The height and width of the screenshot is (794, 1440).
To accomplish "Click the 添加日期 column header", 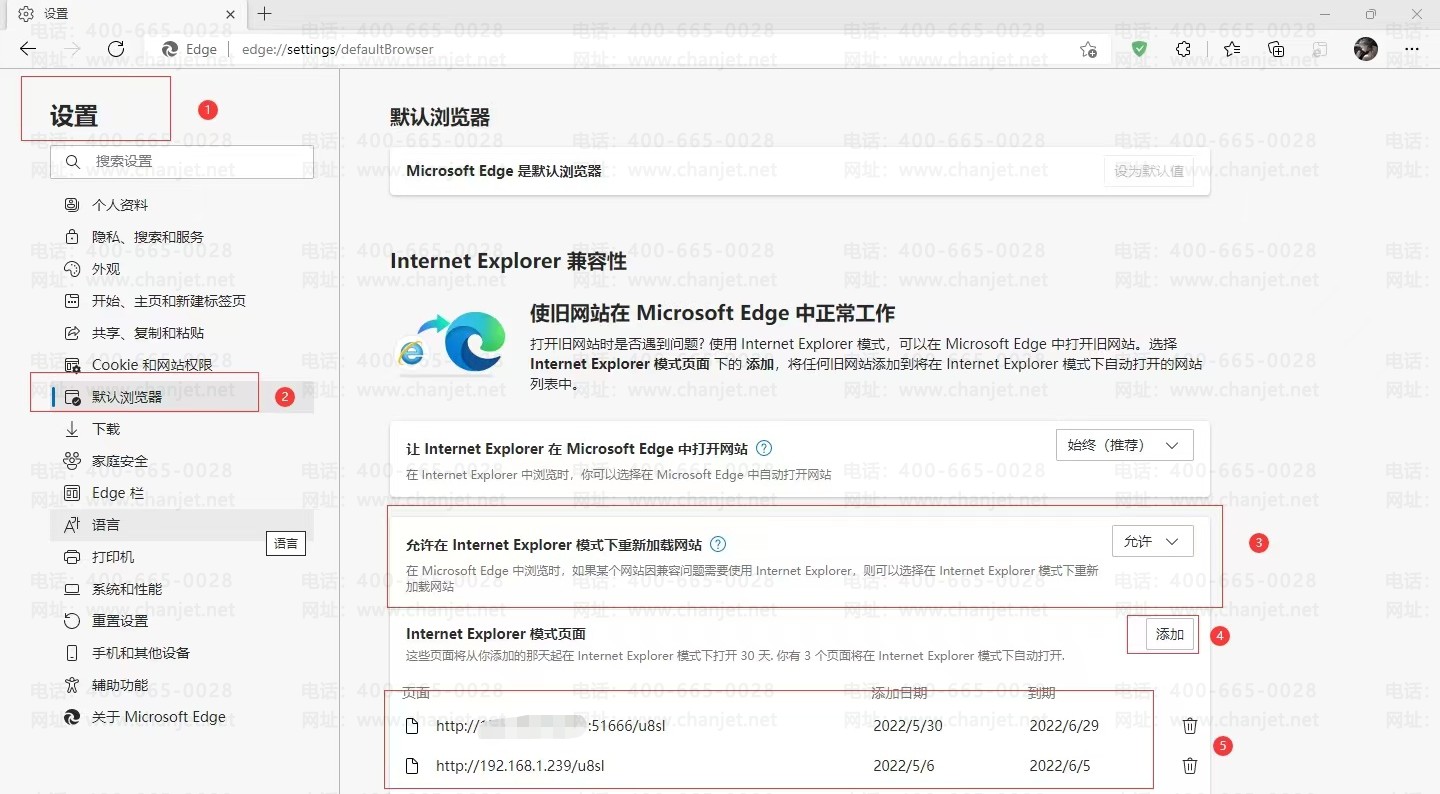I will 899,693.
